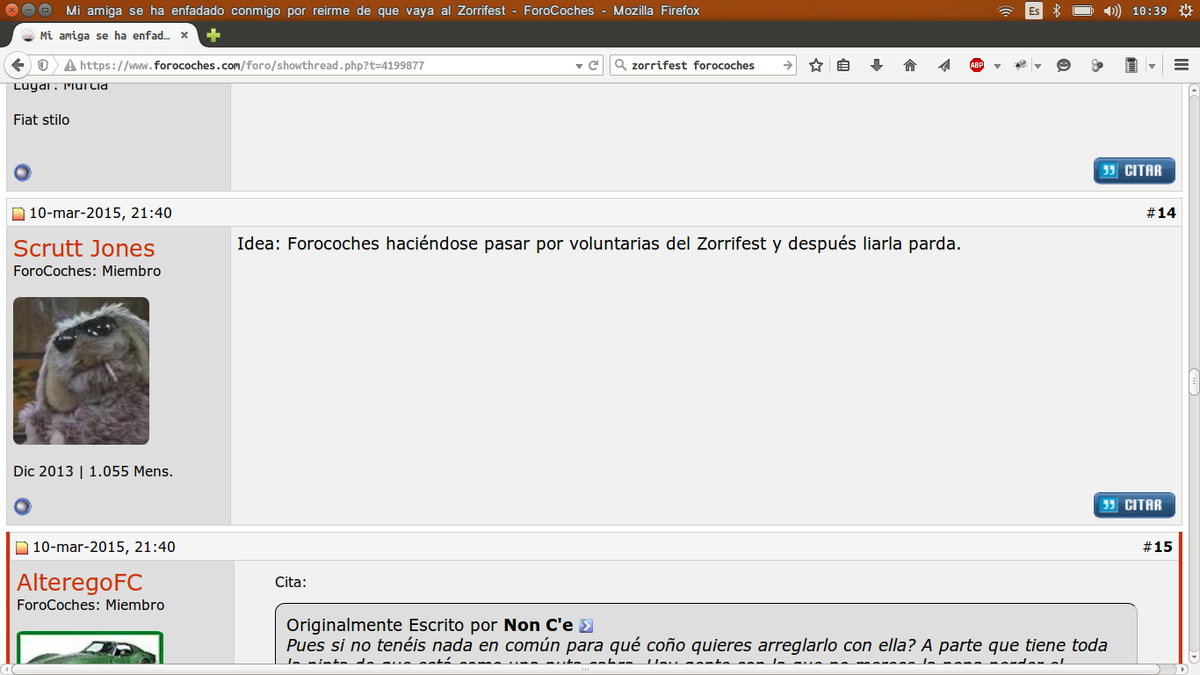This screenshot has width=1200, height=675.
Task: Open the system session gear menu
Action: (1184, 11)
